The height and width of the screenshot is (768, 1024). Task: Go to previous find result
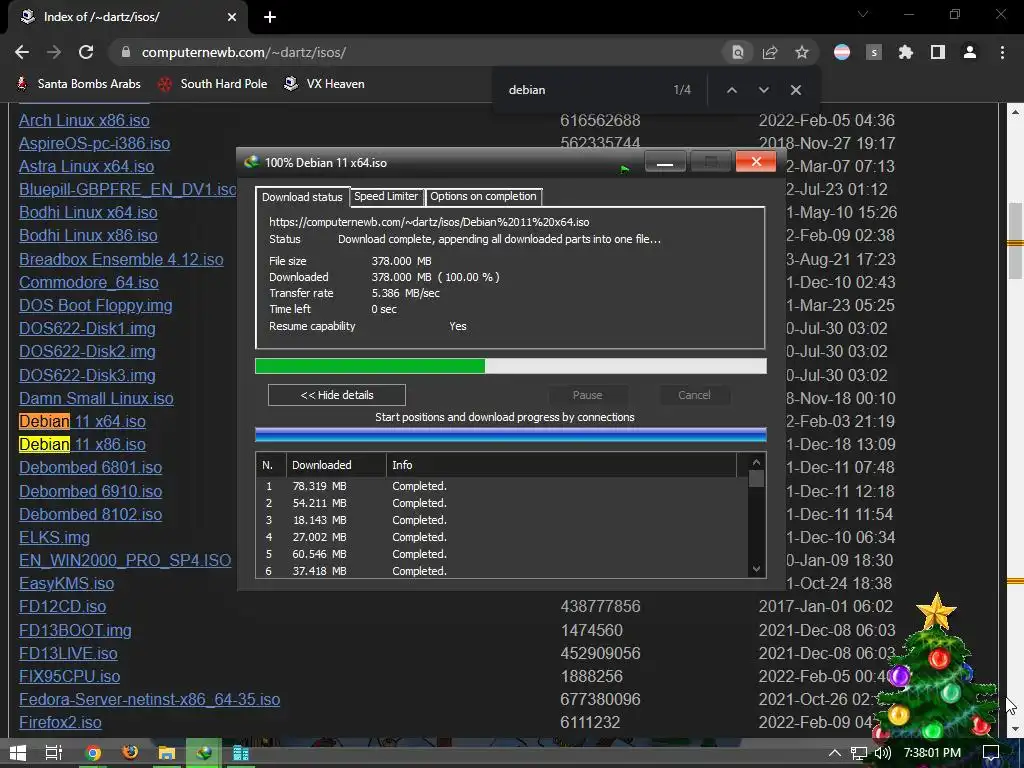click(x=732, y=90)
